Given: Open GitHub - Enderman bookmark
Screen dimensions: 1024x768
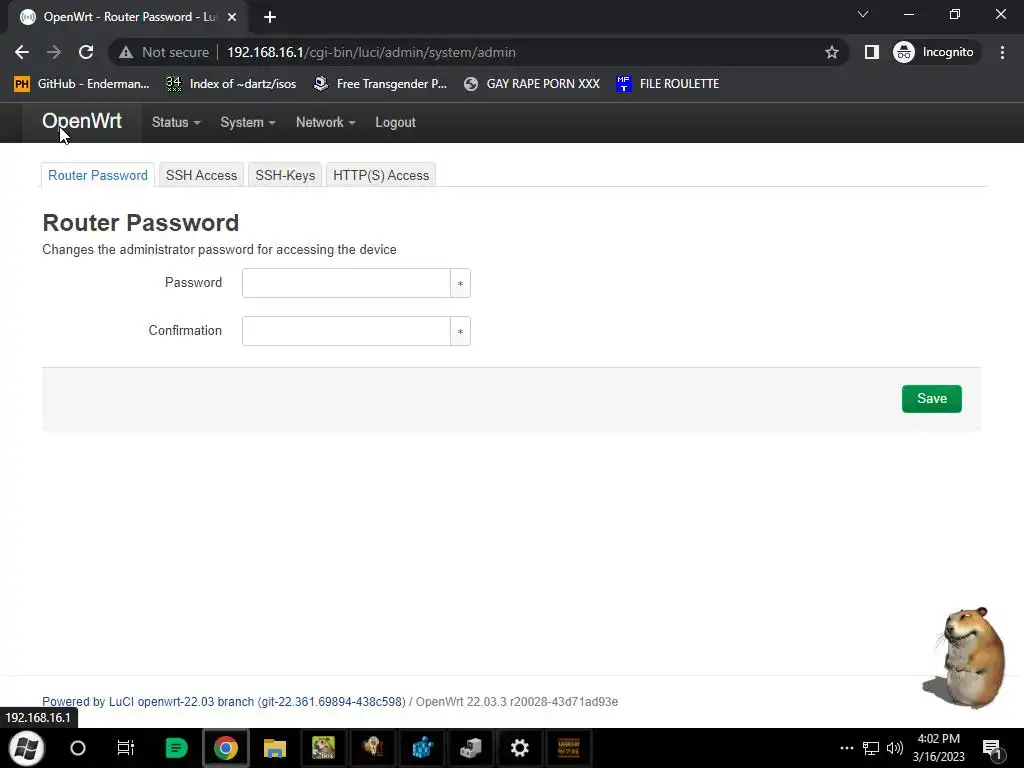Looking at the screenshot, I should [82, 84].
